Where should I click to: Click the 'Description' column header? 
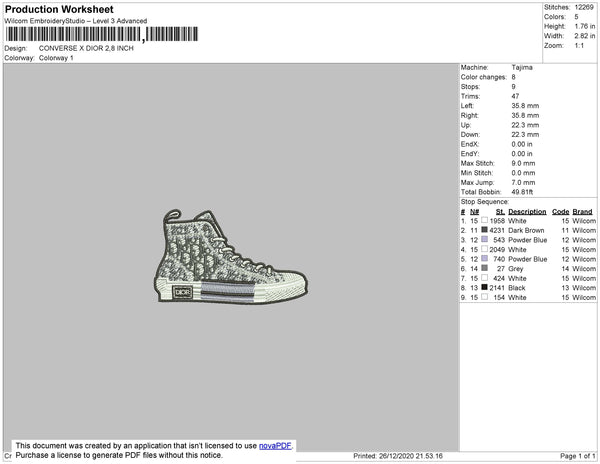coord(527,212)
